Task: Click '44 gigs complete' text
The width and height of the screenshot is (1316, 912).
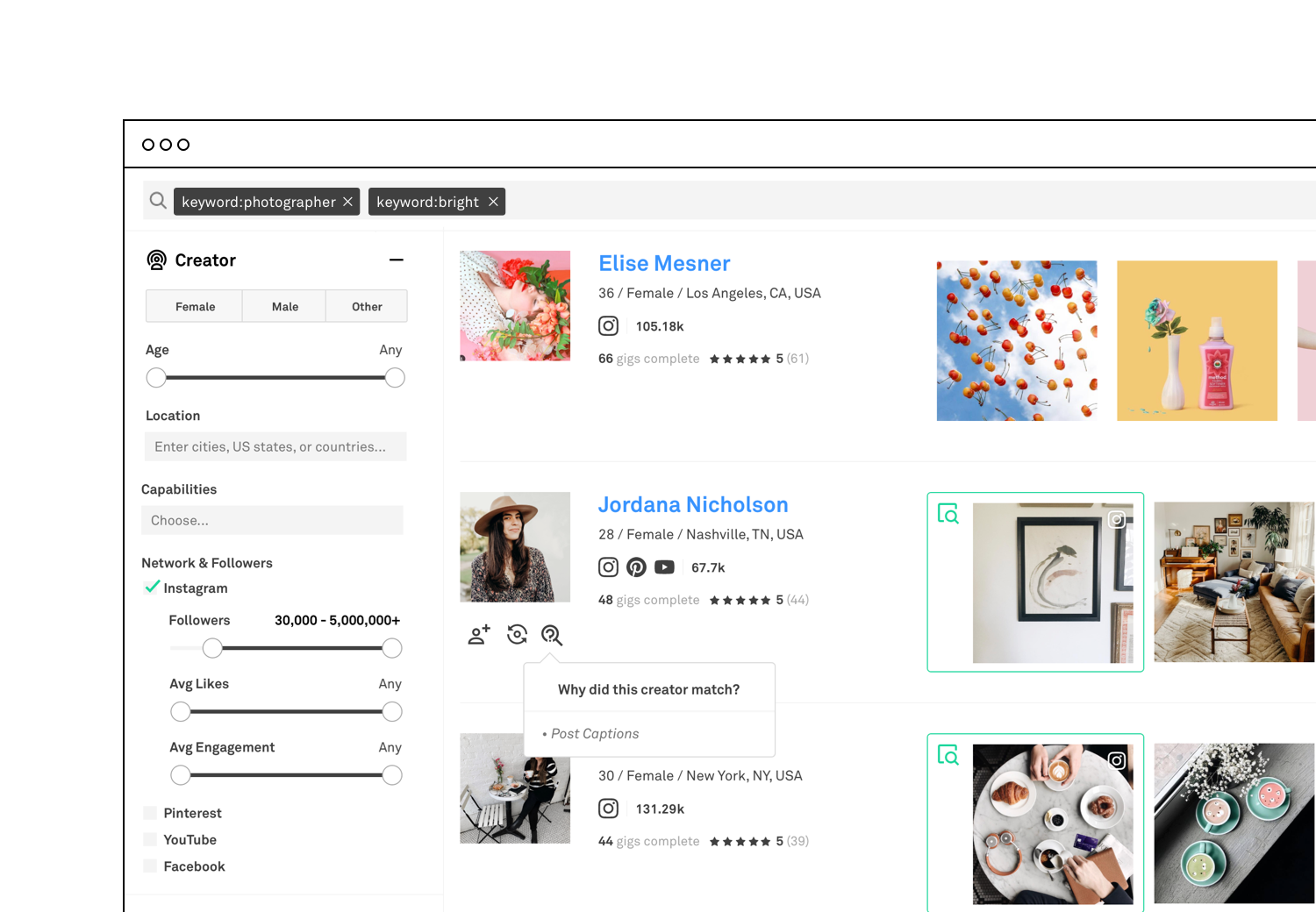Action: coord(649,841)
